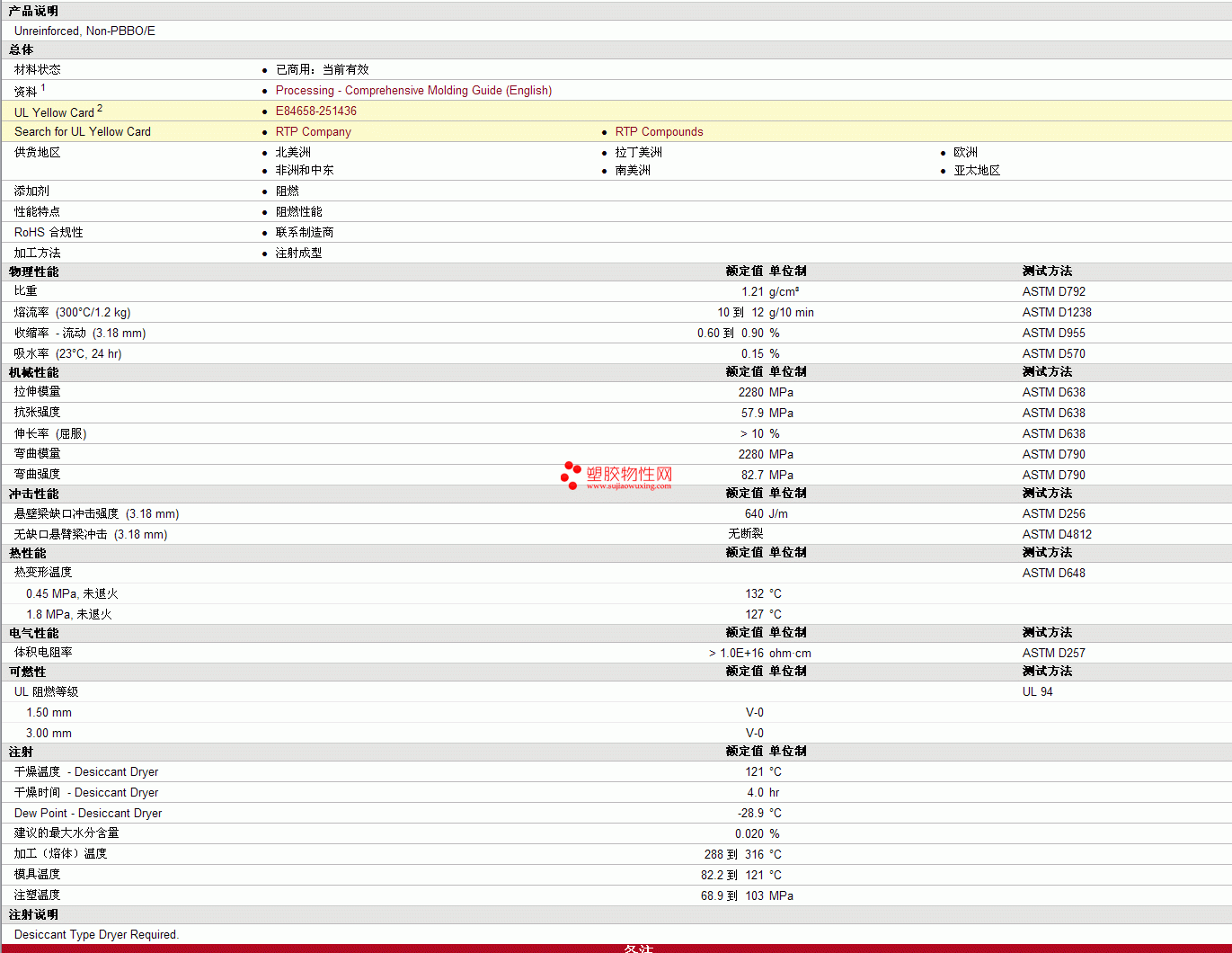1232x953 pixels.
Task: Click the 冲击性能 section heading
Action: click(x=33, y=494)
